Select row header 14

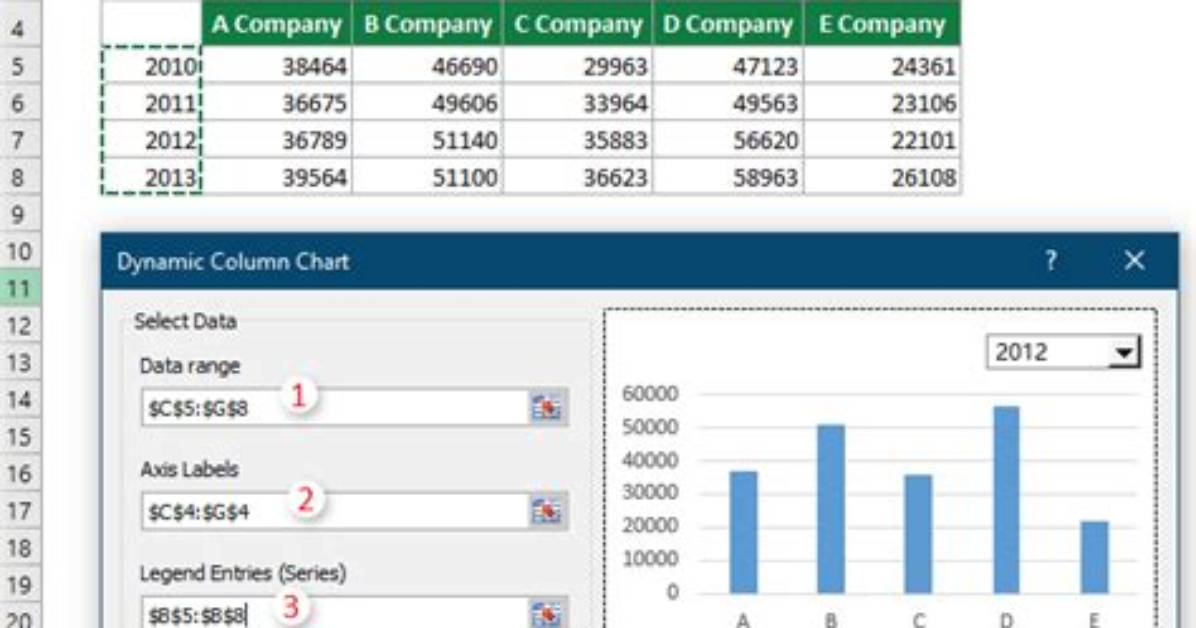[x=19, y=400]
